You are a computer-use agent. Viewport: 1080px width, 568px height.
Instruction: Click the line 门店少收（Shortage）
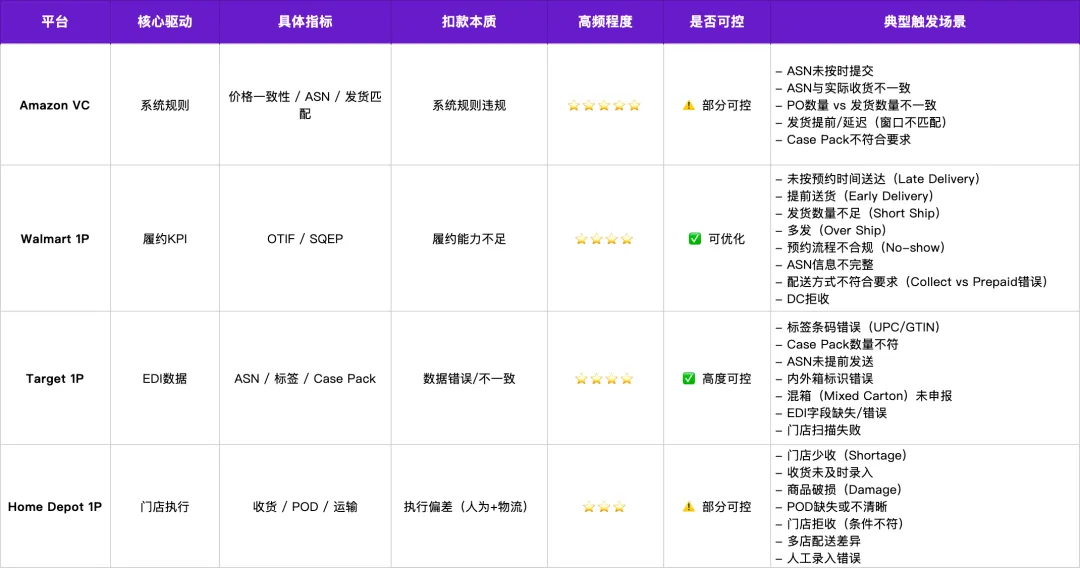844,456
